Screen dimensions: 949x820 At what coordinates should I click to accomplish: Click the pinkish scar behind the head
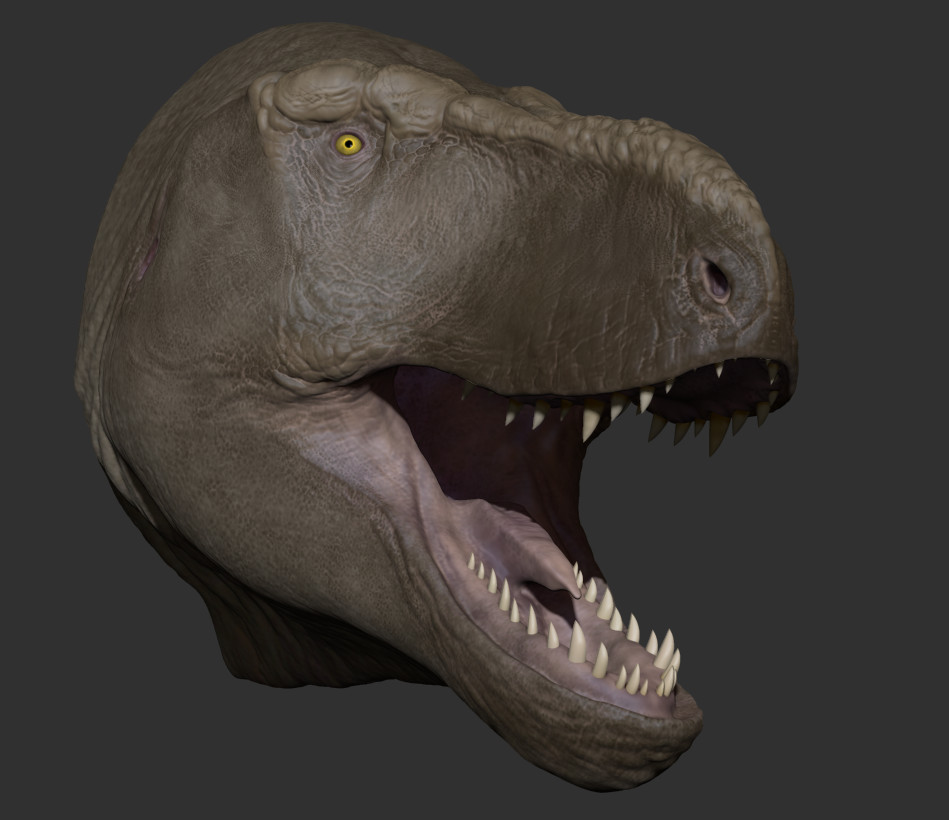click(146, 259)
